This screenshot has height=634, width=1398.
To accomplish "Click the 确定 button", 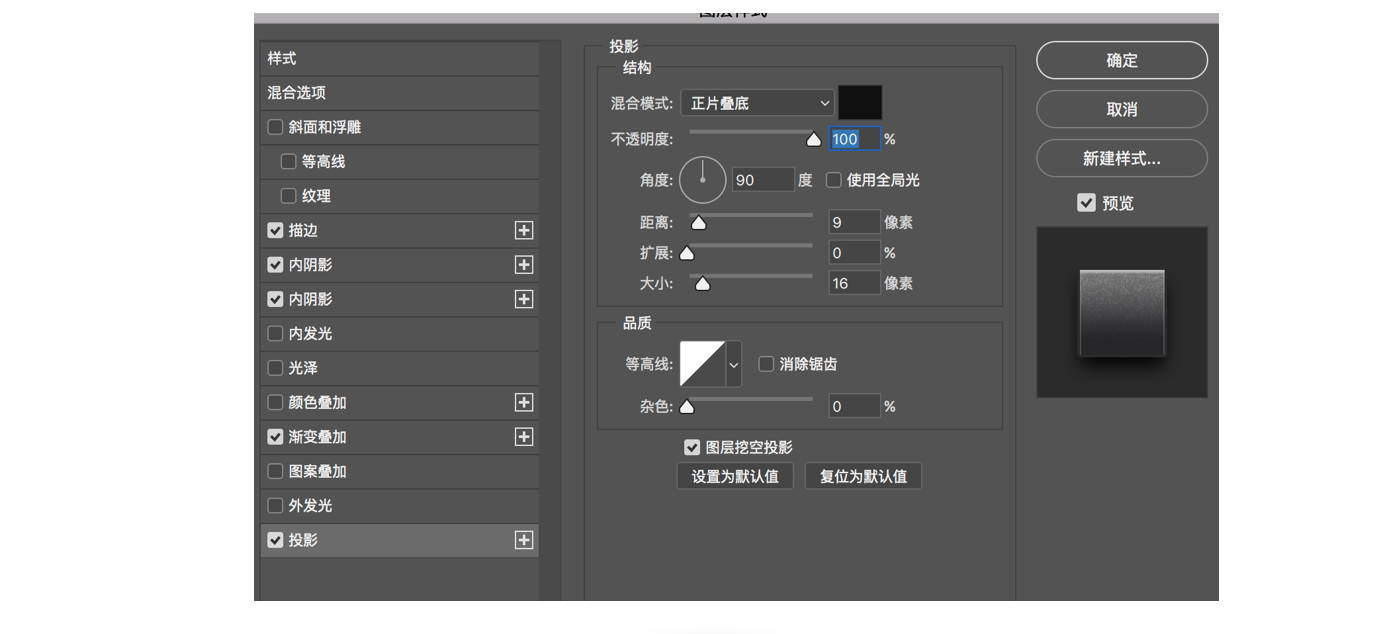I will click(1121, 60).
